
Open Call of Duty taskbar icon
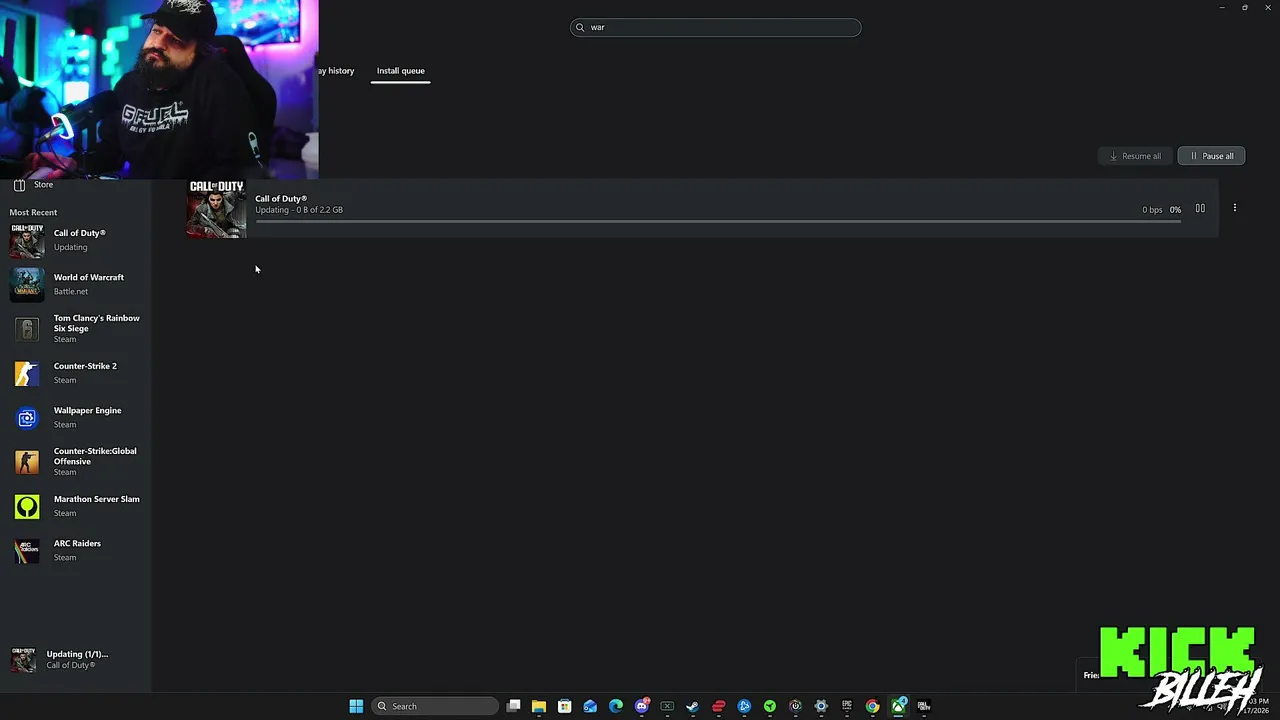pos(924,706)
